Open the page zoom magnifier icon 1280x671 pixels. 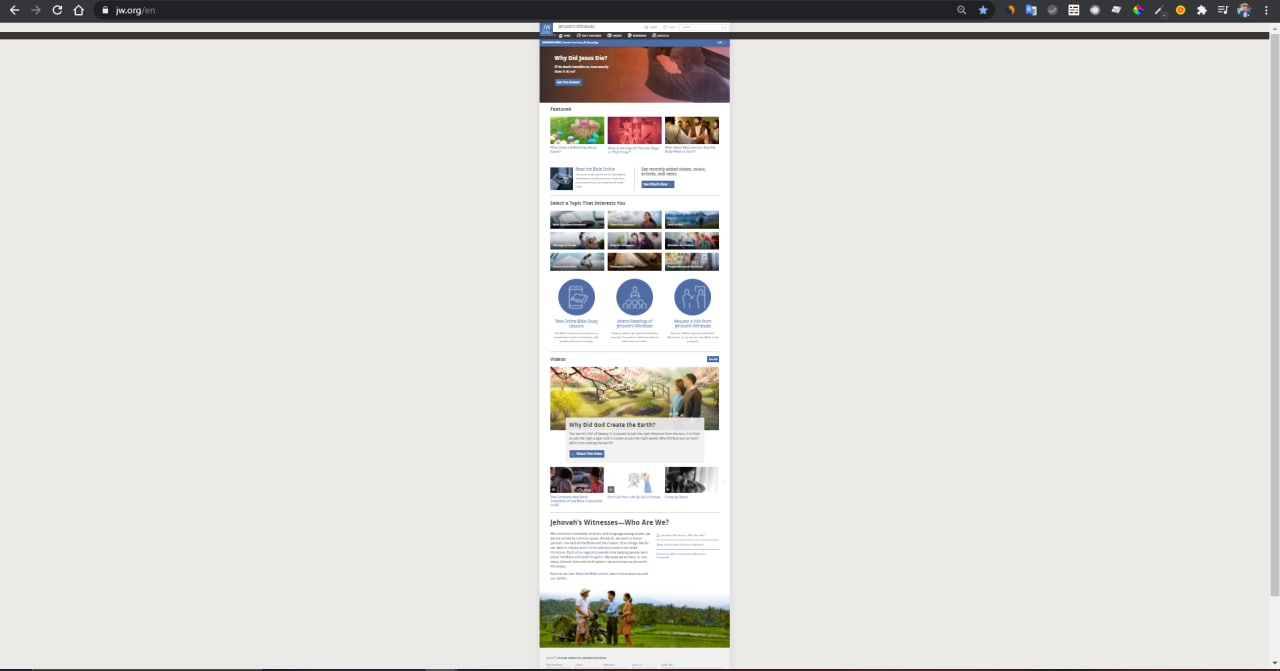tap(962, 10)
